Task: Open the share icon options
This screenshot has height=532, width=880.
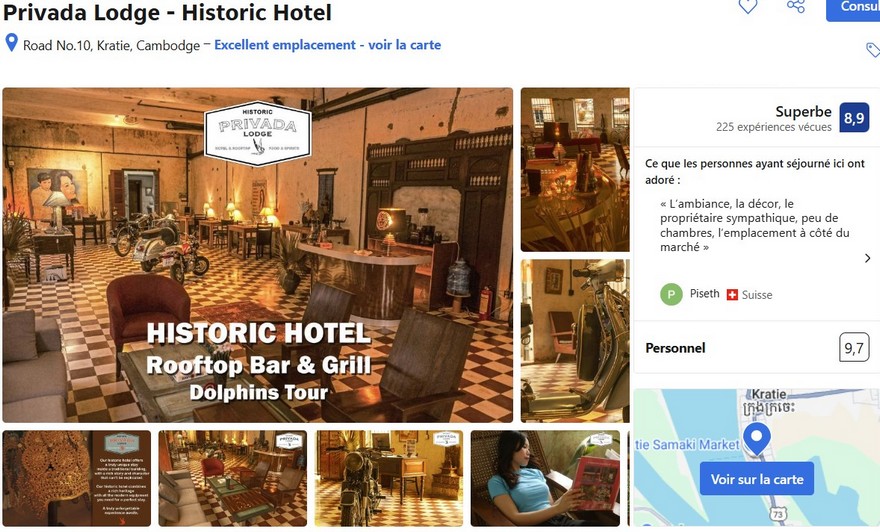Action: 795,6
